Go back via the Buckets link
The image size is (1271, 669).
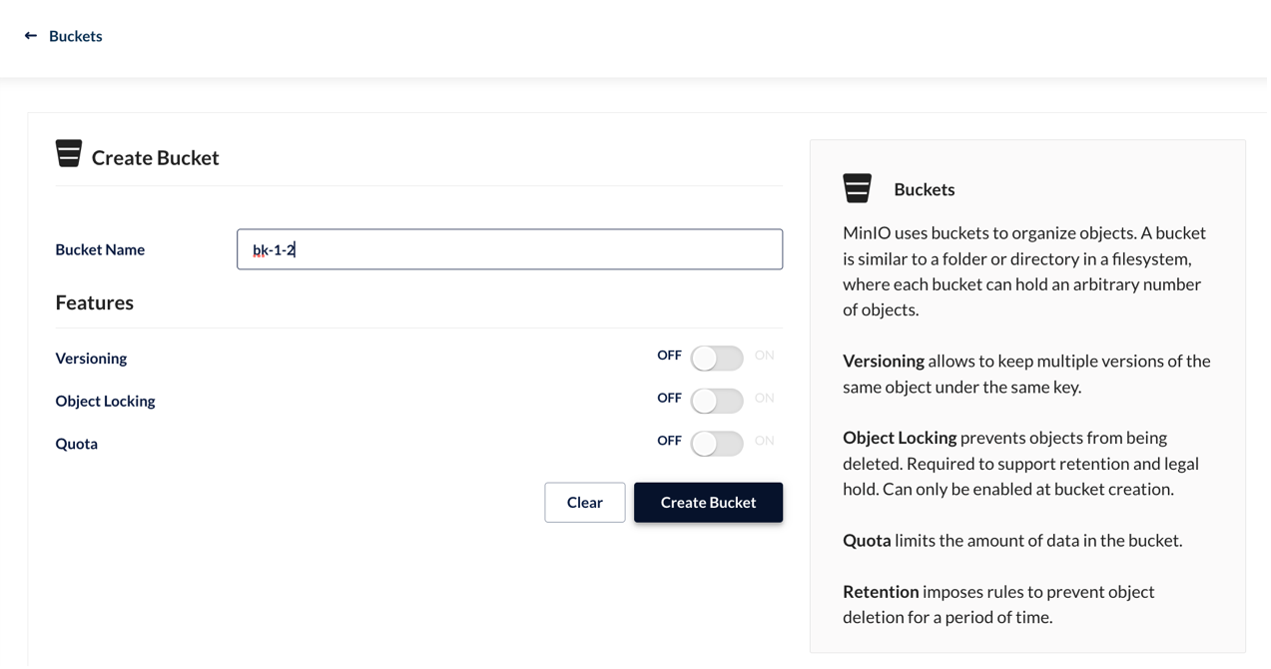click(x=75, y=36)
